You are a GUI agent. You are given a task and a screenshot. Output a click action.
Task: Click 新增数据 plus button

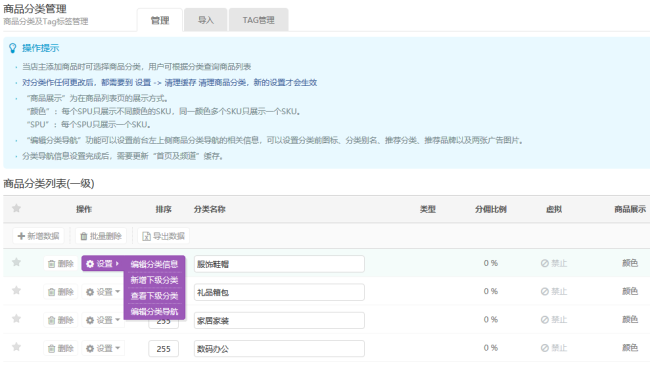point(39,236)
